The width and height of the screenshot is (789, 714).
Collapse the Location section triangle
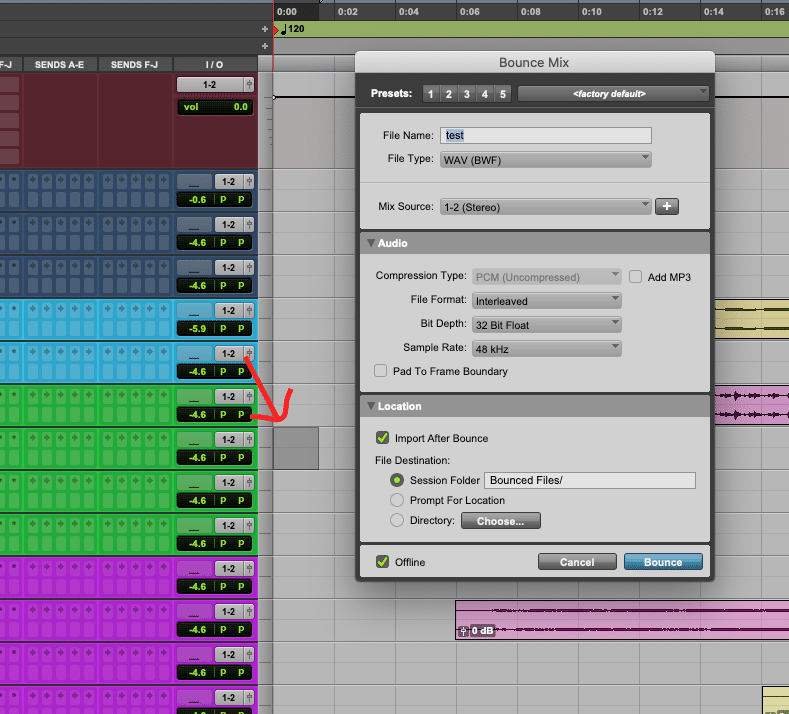point(371,406)
